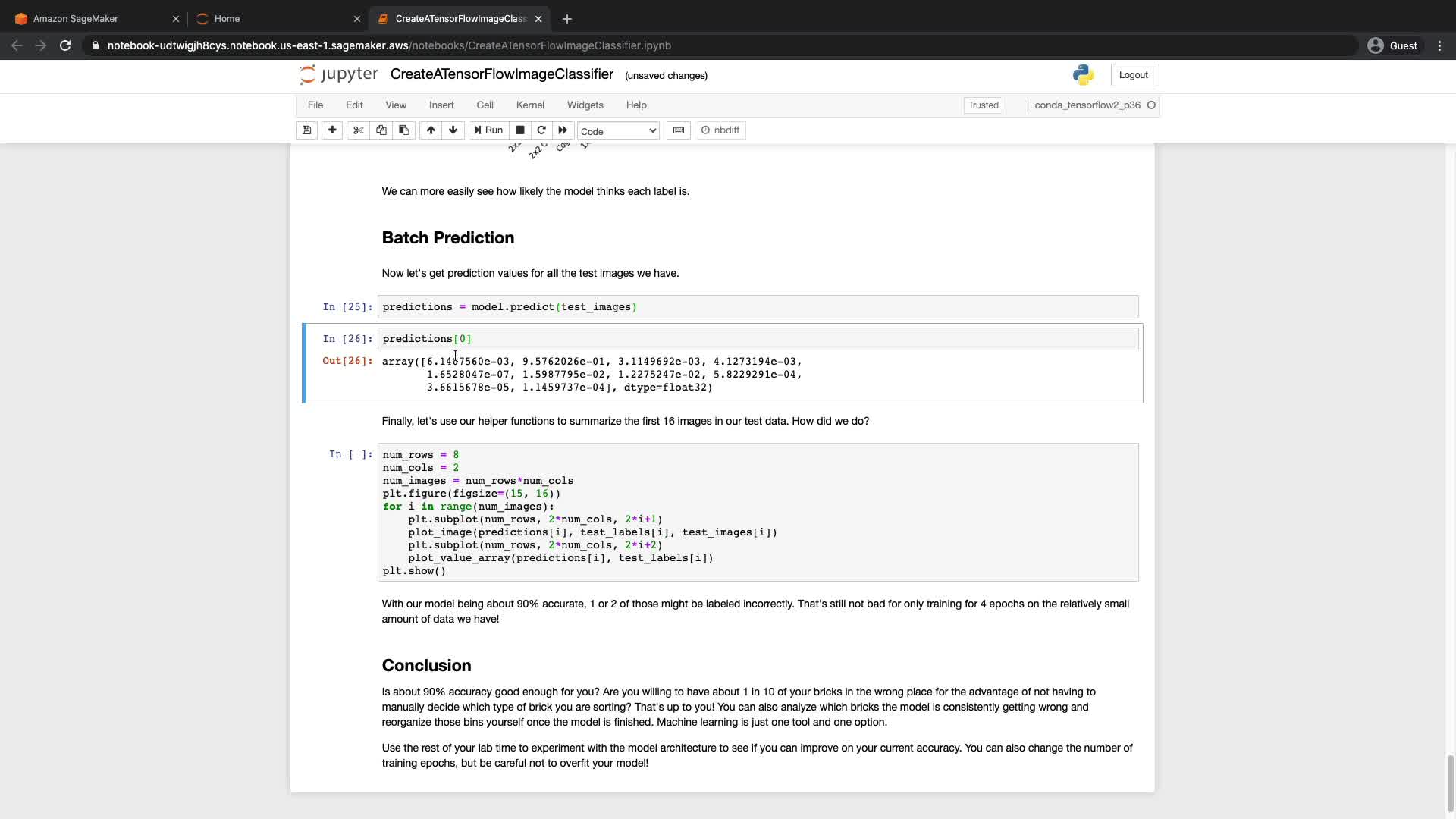
Task: Click the save and checkpoint icon
Action: [306, 130]
